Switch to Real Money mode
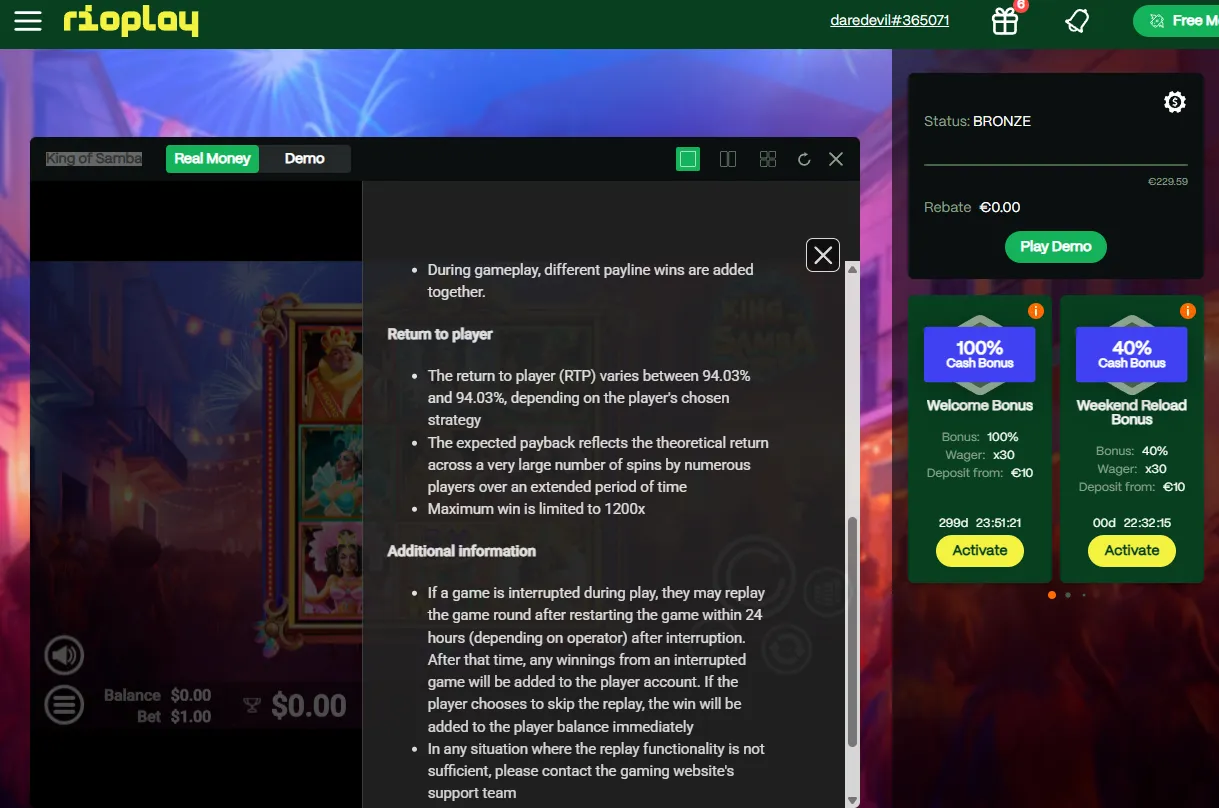This screenshot has height=808, width=1219. (x=212, y=158)
